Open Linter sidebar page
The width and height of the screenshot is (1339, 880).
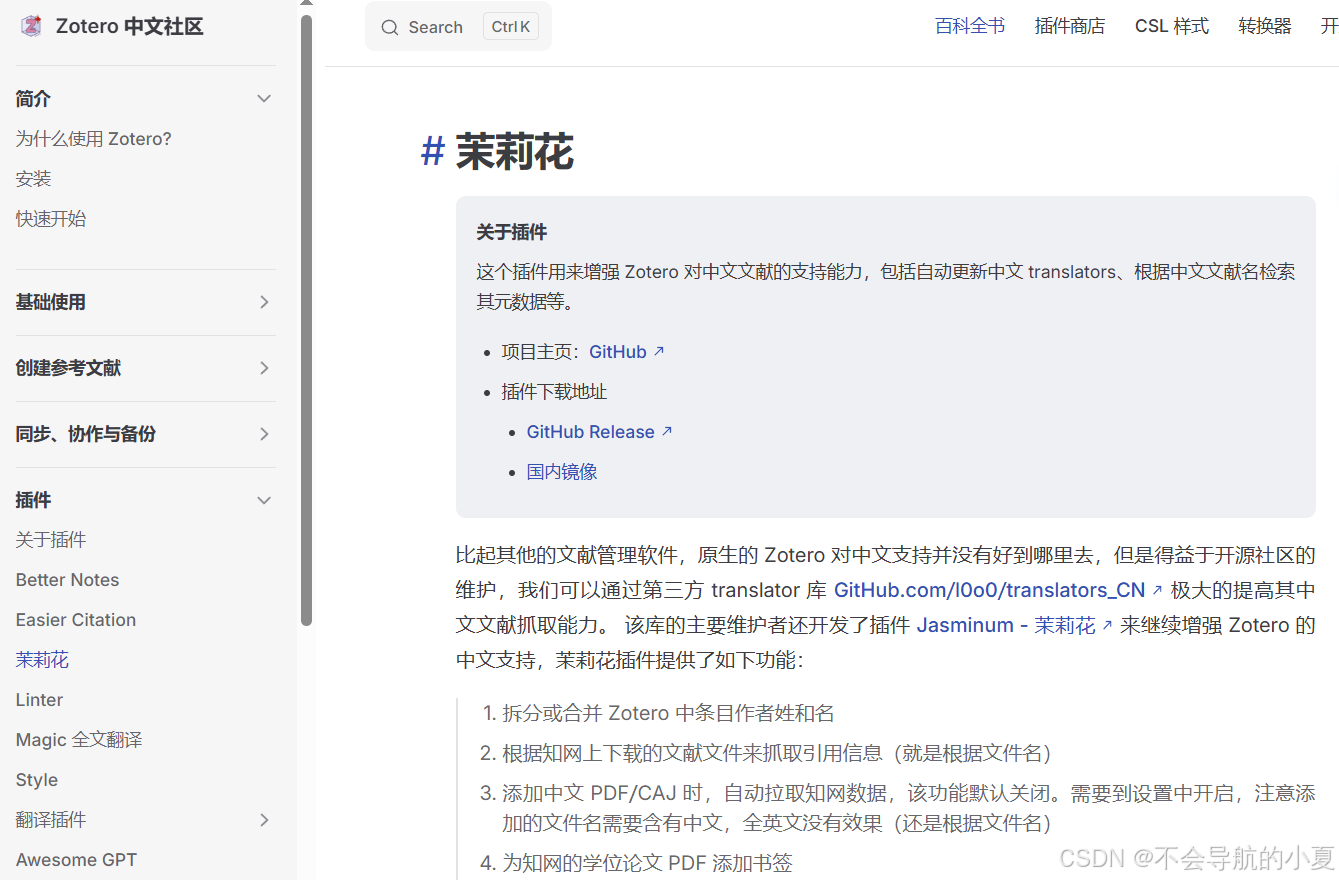click(x=39, y=700)
